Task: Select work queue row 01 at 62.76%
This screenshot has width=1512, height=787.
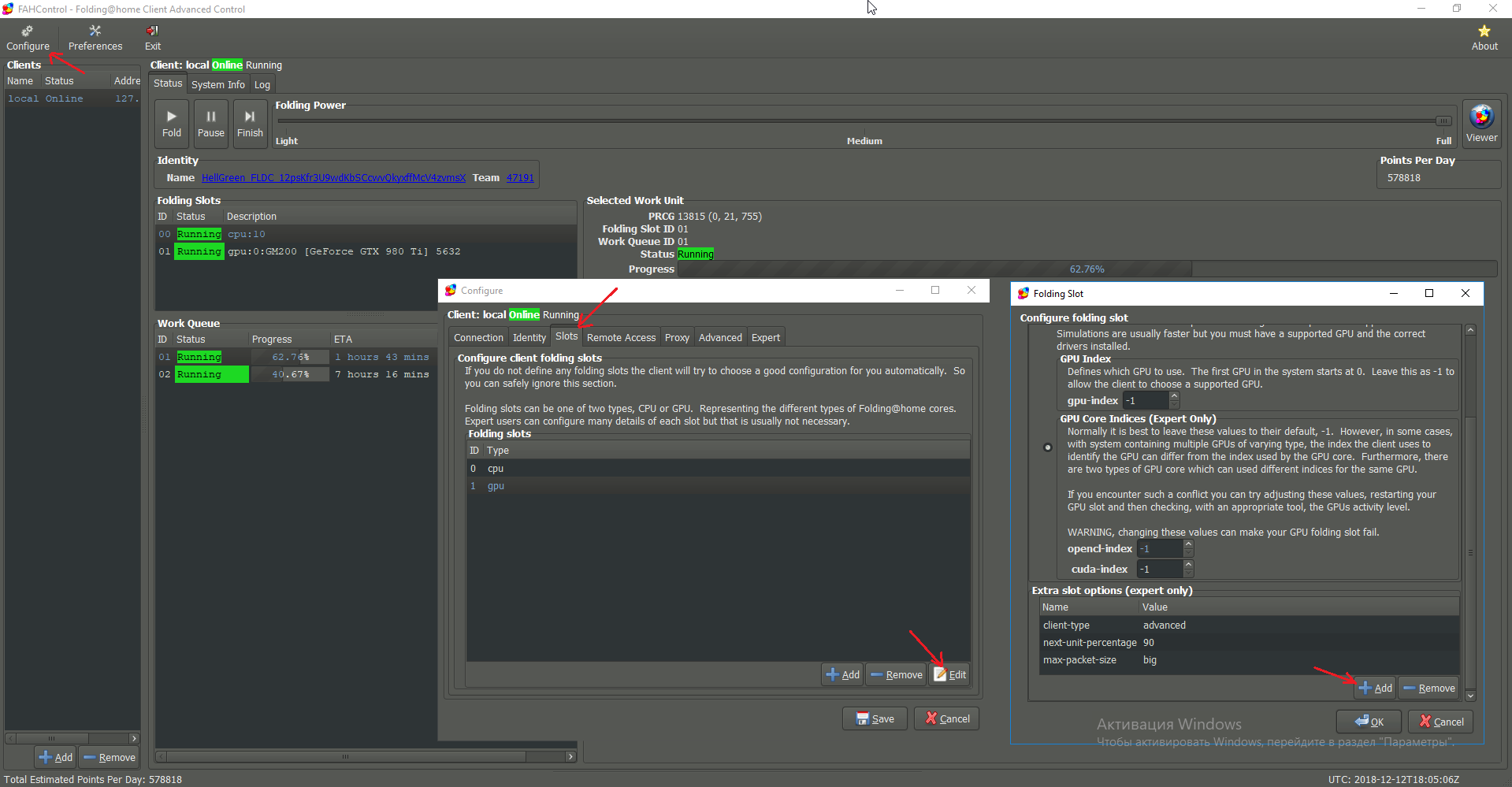Action: click(295, 357)
